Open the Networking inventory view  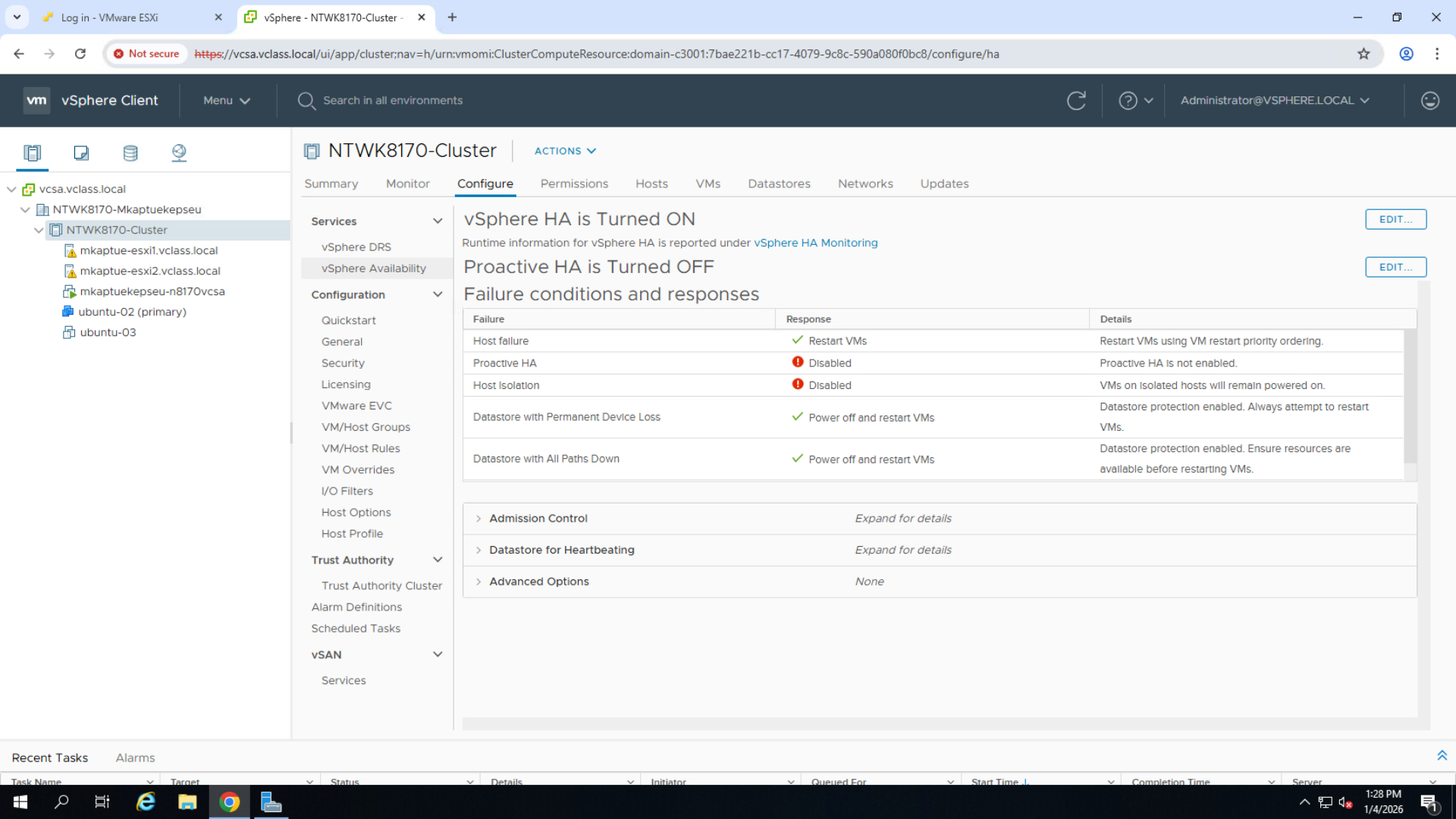tap(179, 152)
